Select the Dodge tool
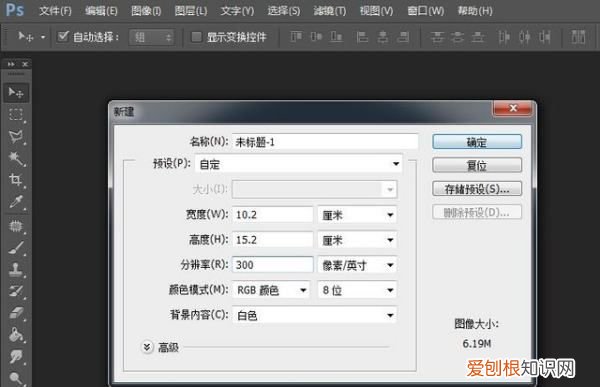 click(16, 378)
